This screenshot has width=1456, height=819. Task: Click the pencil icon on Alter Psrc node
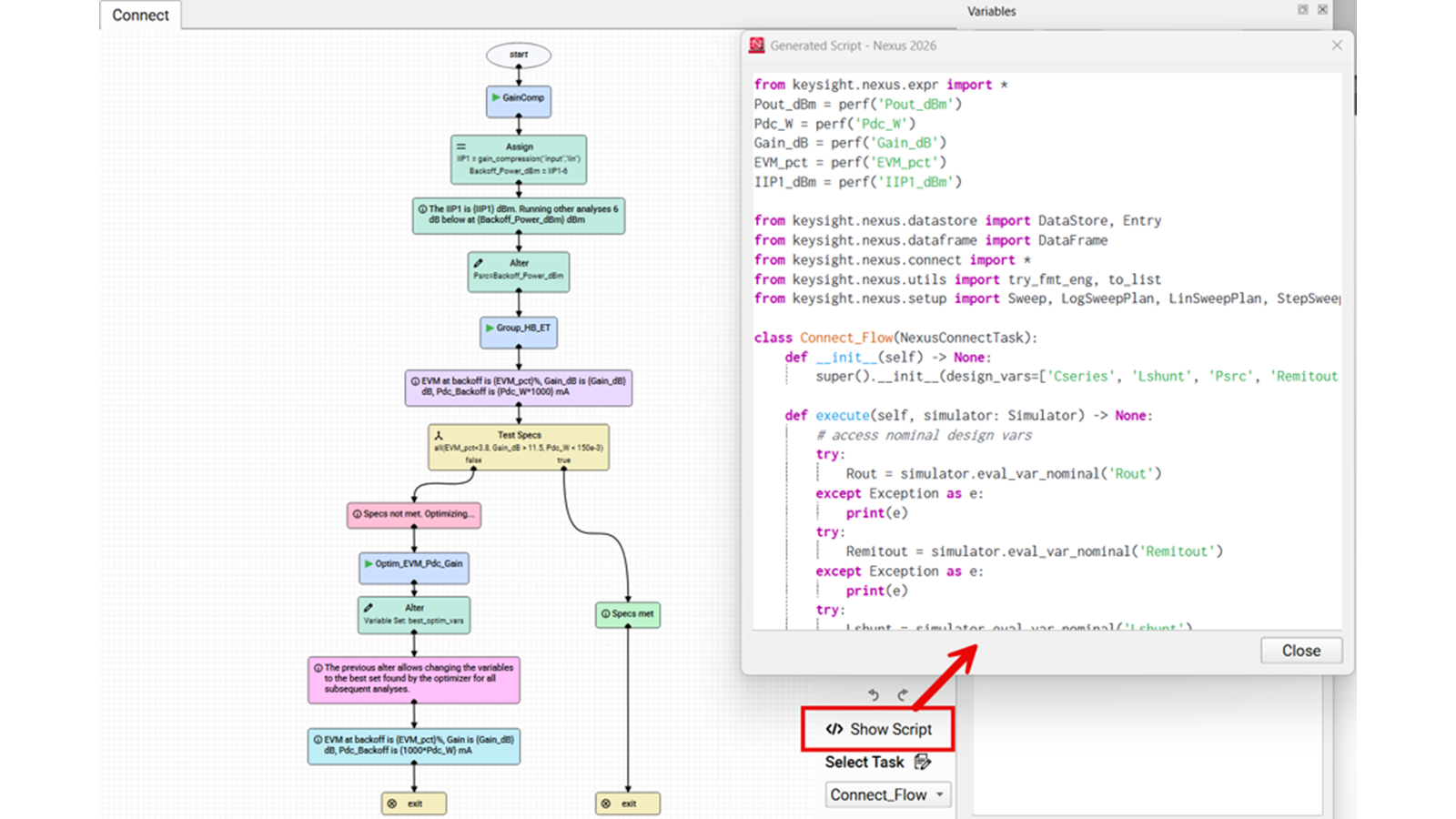(479, 263)
